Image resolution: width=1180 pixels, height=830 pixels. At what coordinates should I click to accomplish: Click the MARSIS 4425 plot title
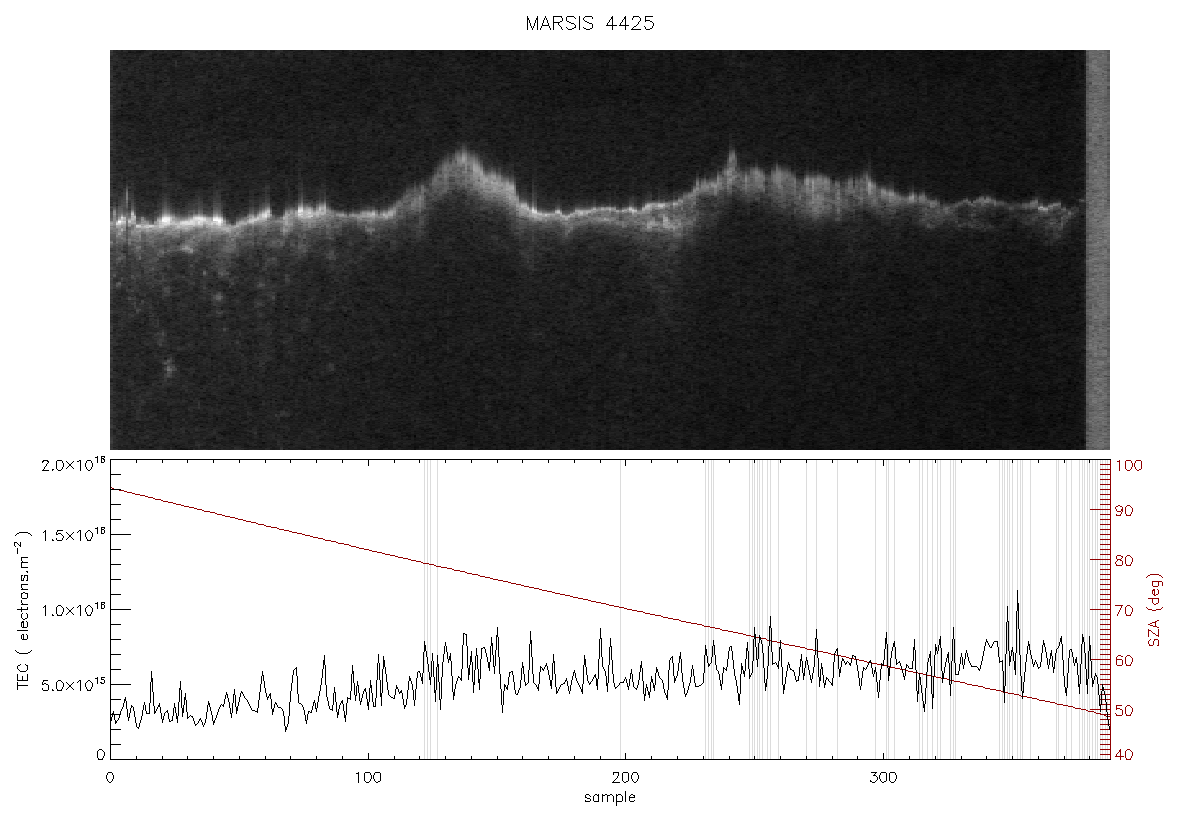pyautogui.click(x=590, y=23)
